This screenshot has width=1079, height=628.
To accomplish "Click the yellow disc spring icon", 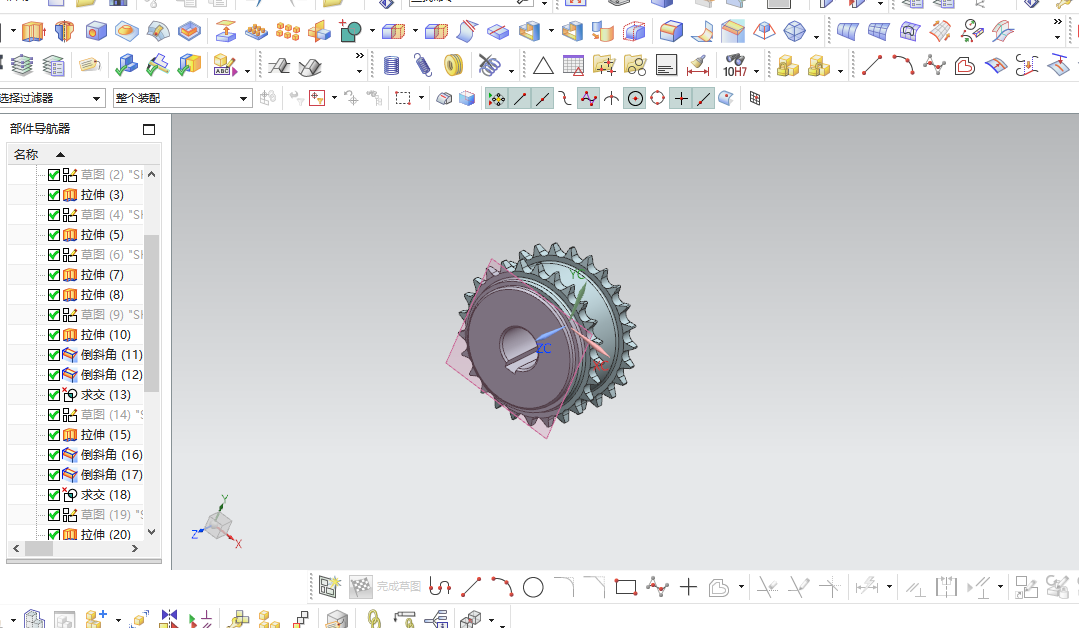I will click(x=453, y=65).
